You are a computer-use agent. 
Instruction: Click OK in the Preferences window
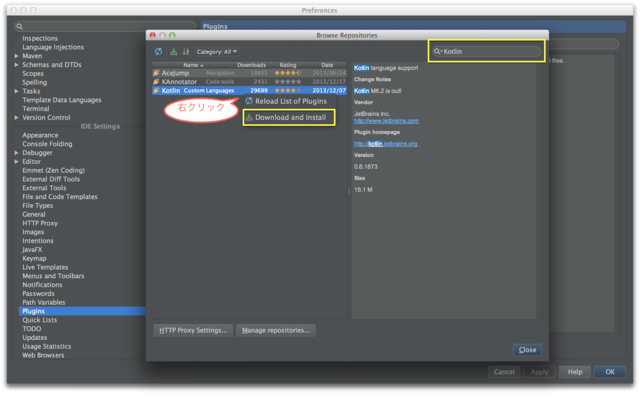click(610, 372)
